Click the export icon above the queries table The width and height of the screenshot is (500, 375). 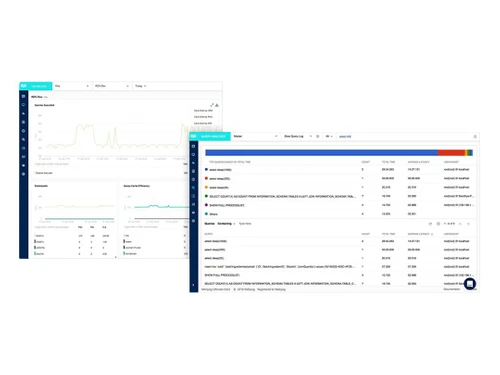coord(430,224)
